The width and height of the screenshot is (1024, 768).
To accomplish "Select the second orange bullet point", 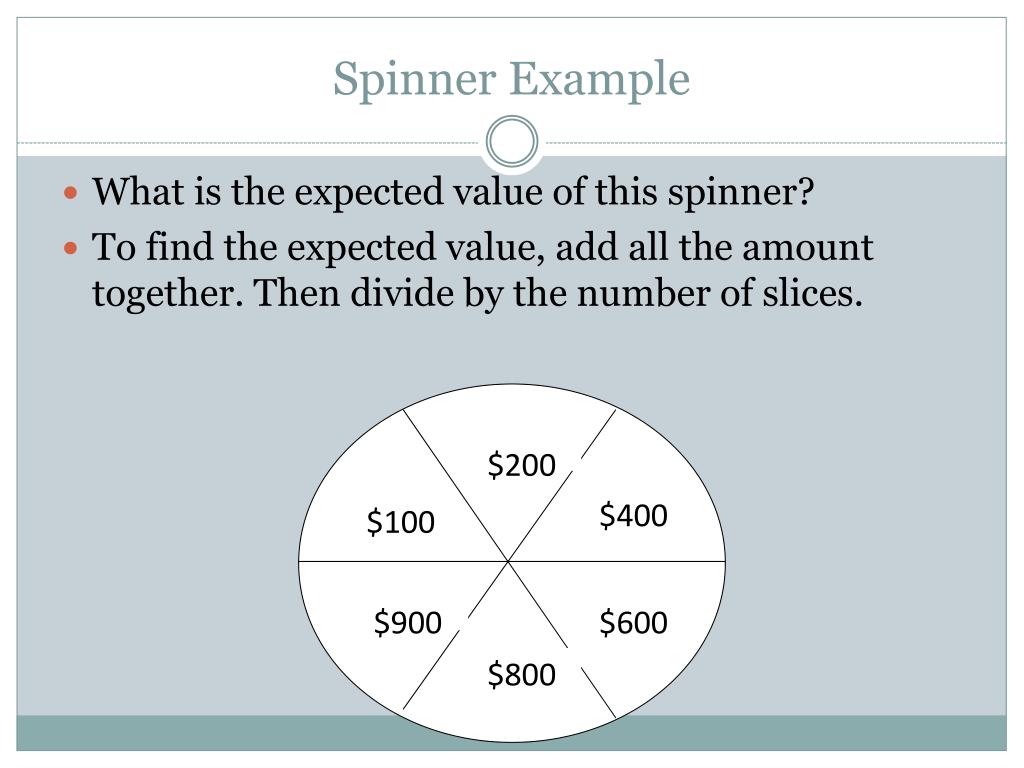I will [x=71, y=248].
